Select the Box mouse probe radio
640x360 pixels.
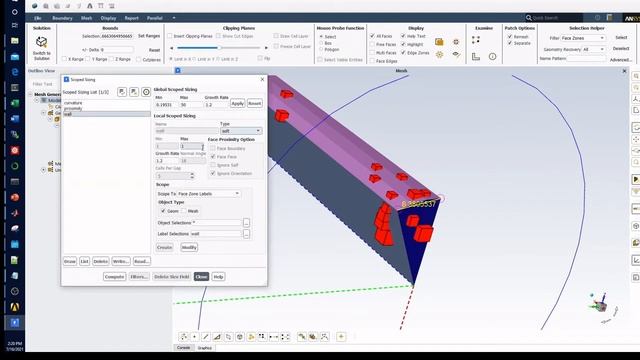pos(321,43)
